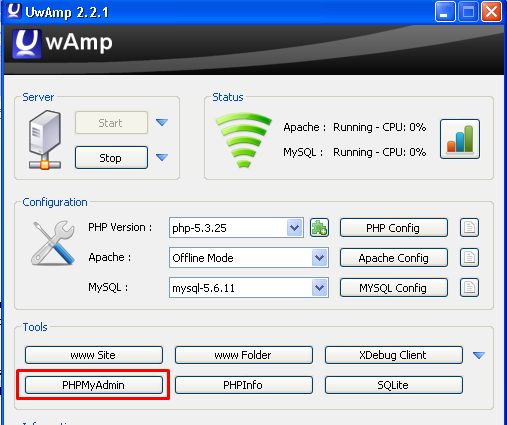Click the wrench and screwdriver configuration icon
The image size is (507, 425).
(53, 243)
